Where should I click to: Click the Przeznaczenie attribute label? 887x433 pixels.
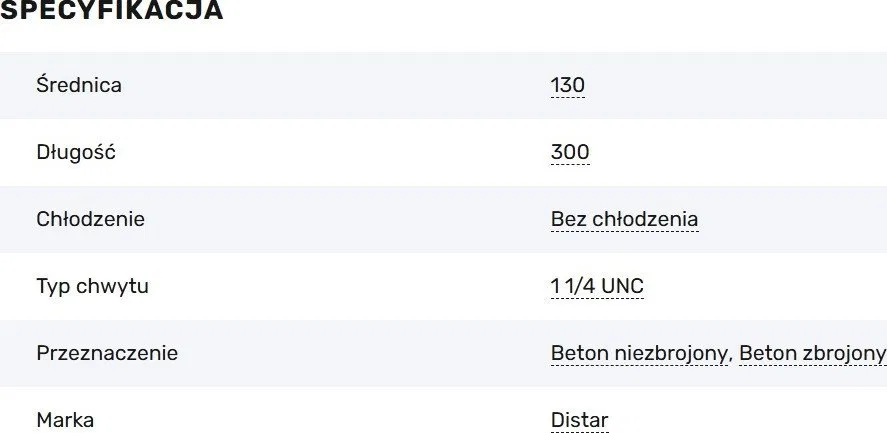tap(107, 353)
